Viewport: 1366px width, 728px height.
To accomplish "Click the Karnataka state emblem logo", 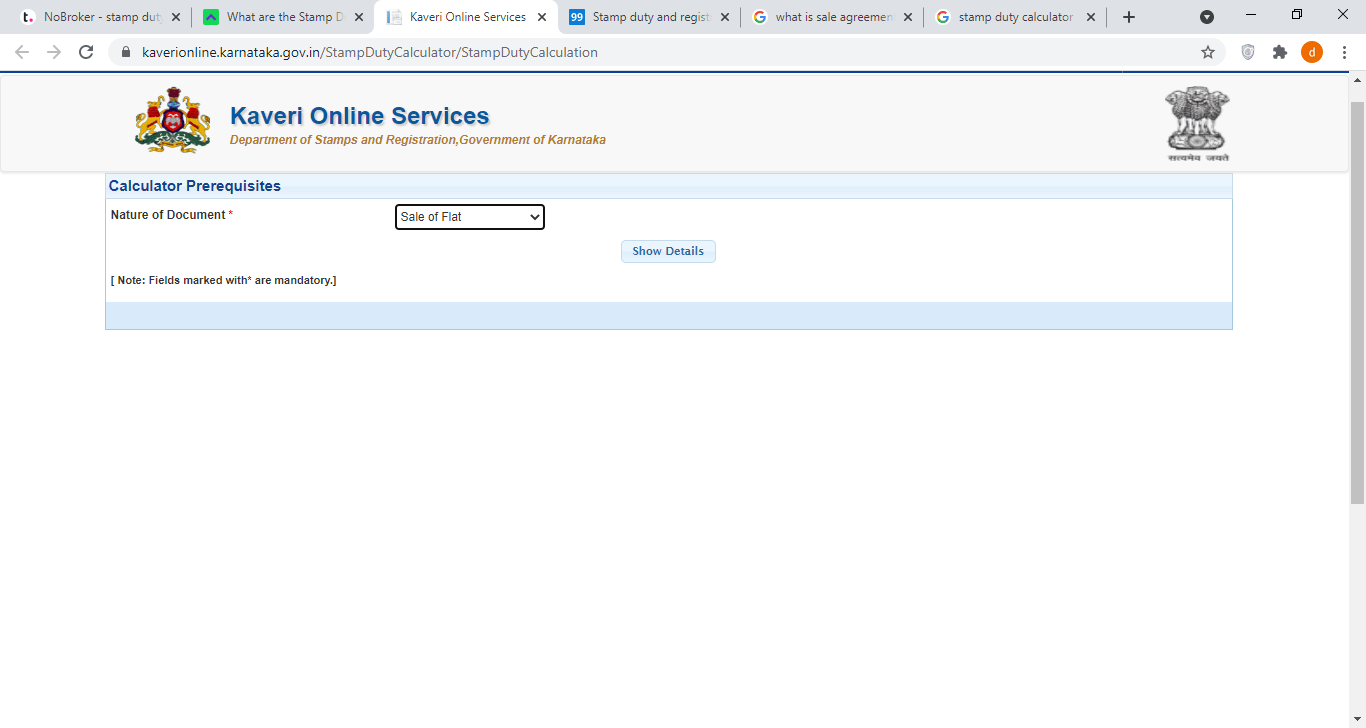I will click(x=173, y=120).
